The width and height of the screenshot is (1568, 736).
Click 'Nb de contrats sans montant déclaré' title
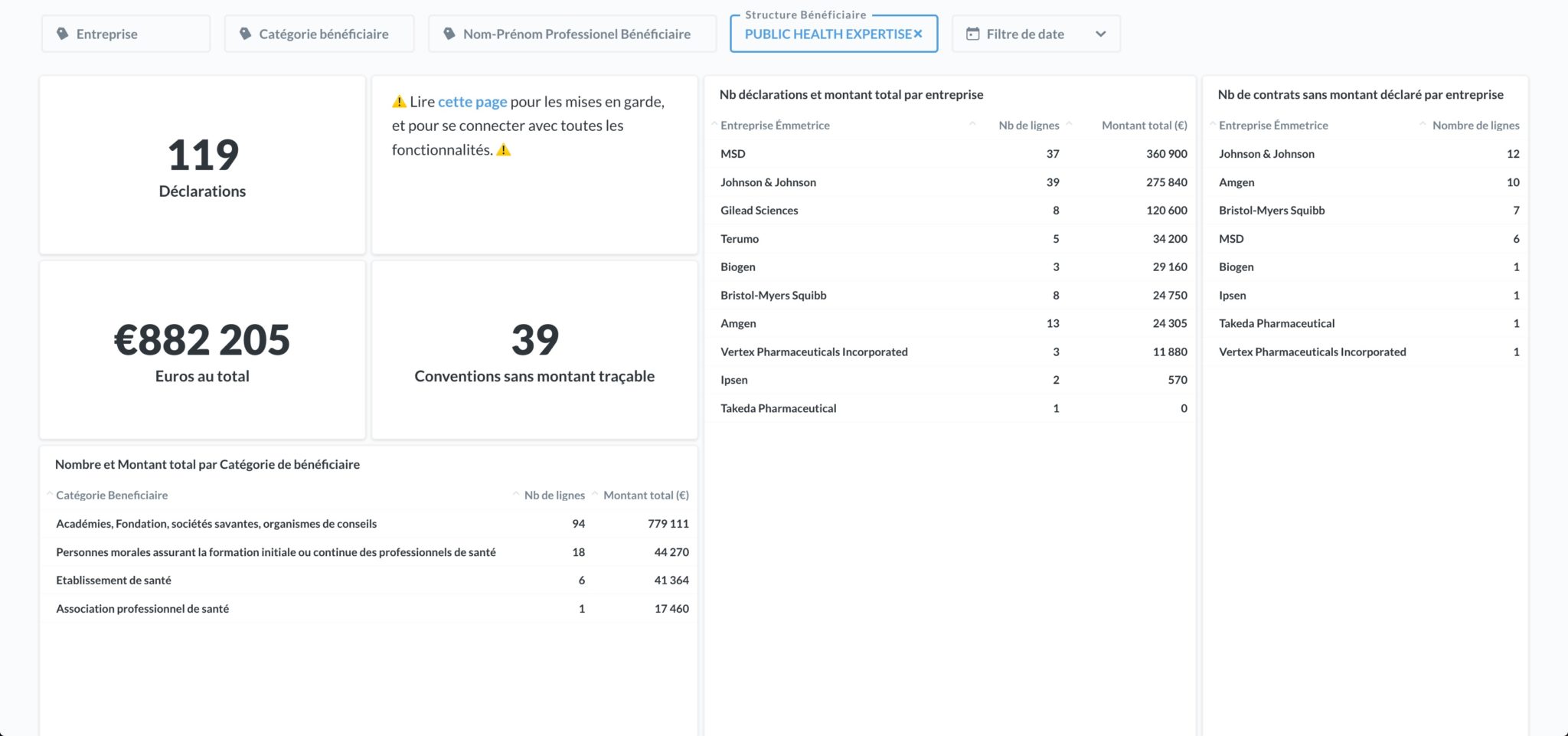tap(1361, 95)
